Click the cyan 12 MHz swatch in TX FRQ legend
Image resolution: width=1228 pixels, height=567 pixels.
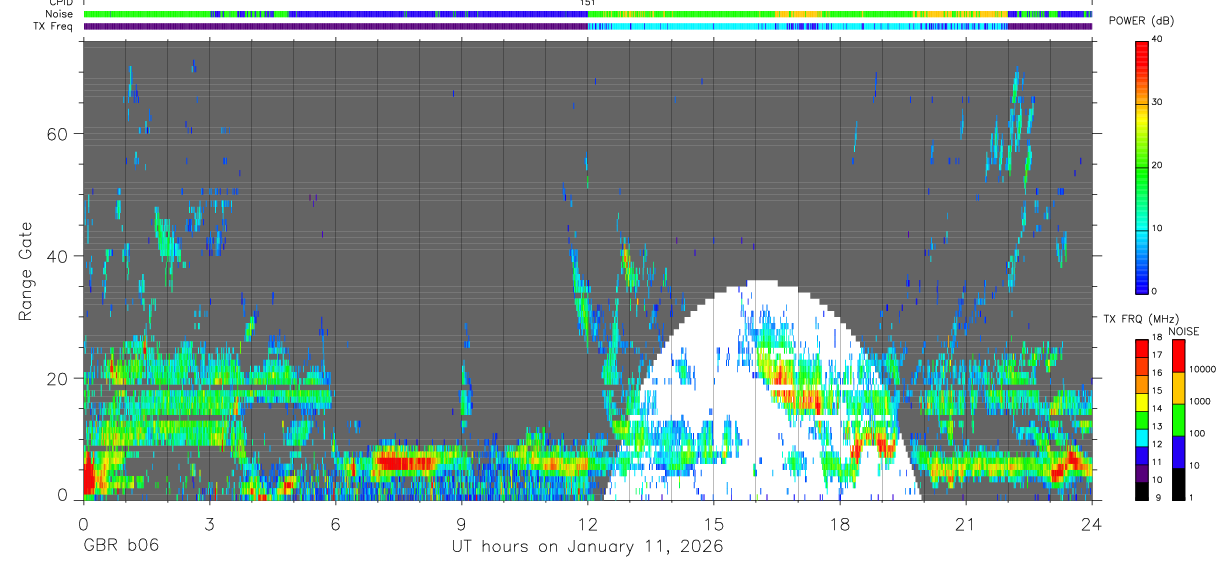coord(1142,437)
